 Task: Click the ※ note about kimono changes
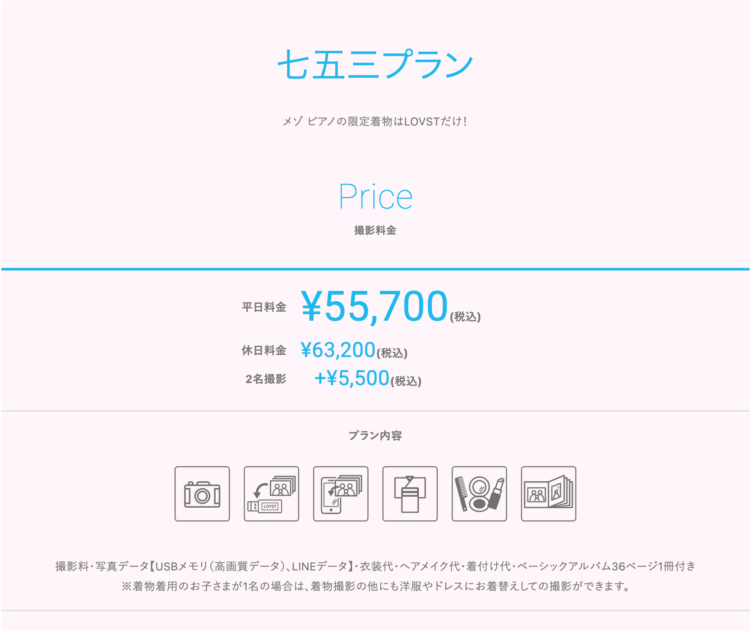(x=375, y=586)
